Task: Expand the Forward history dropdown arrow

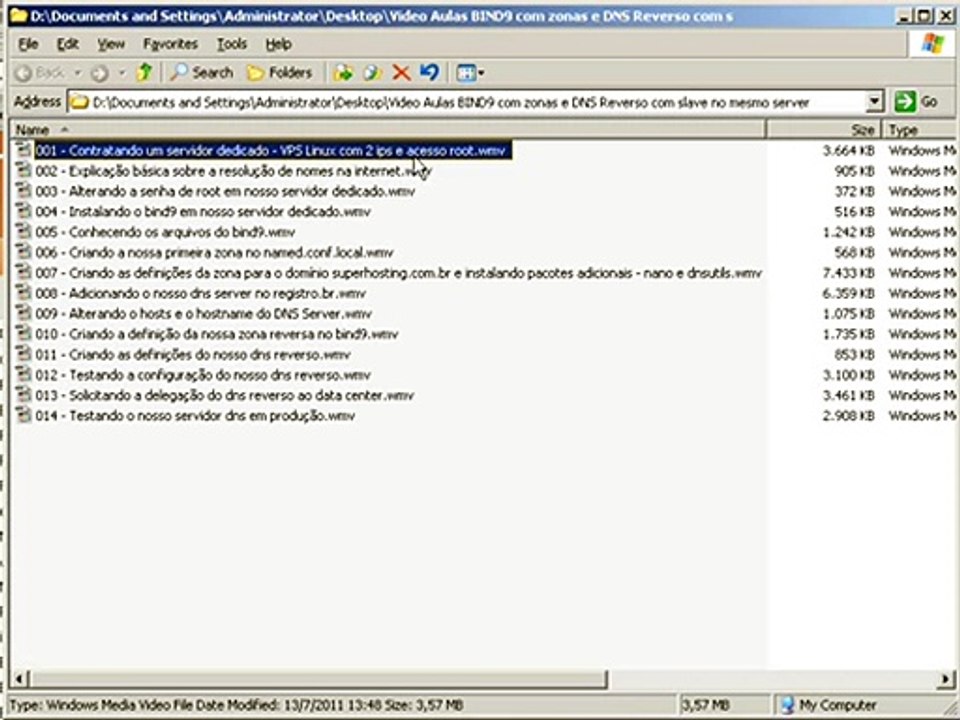Action: point(121,73)
